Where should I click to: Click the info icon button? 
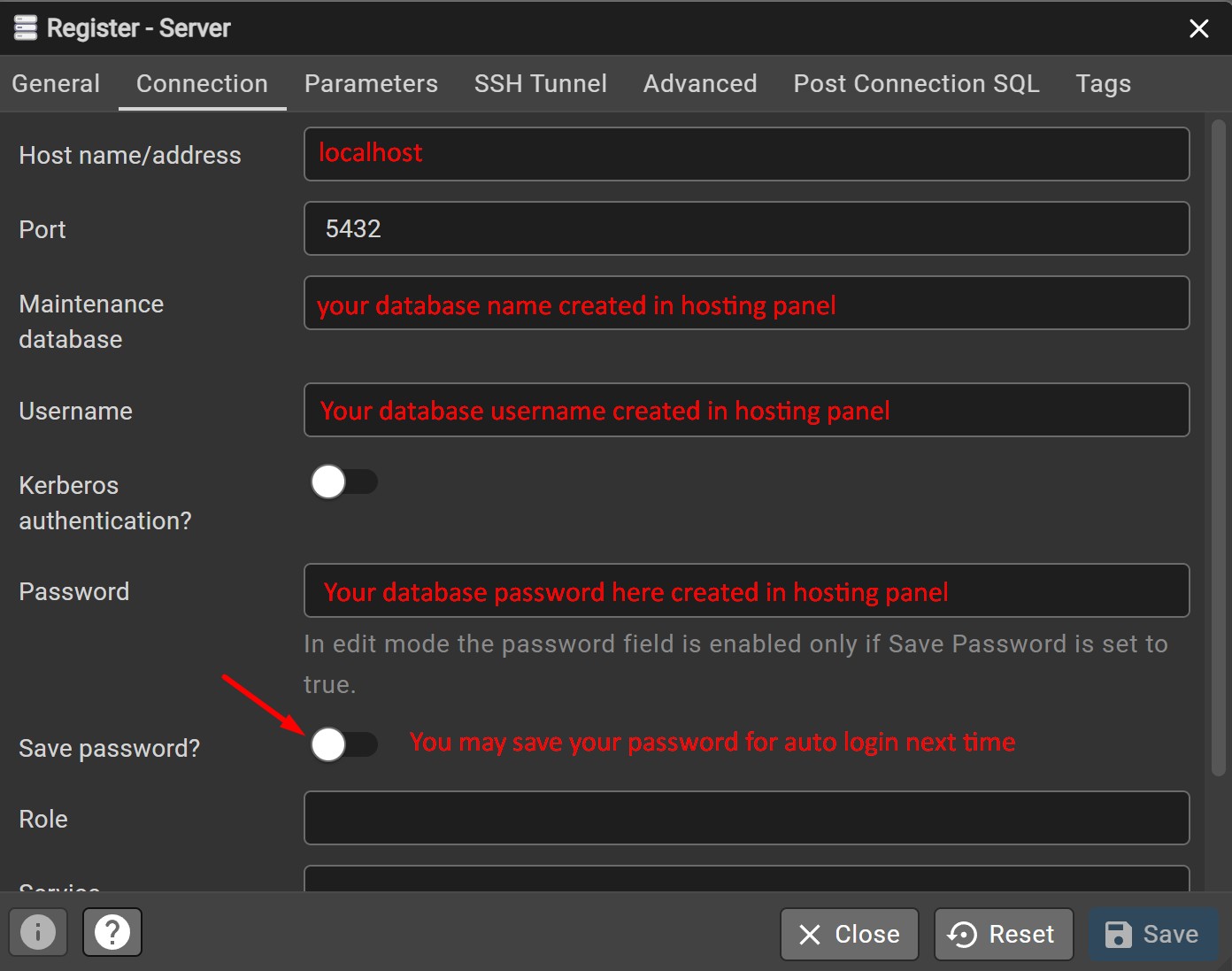(x=38, y=932)
